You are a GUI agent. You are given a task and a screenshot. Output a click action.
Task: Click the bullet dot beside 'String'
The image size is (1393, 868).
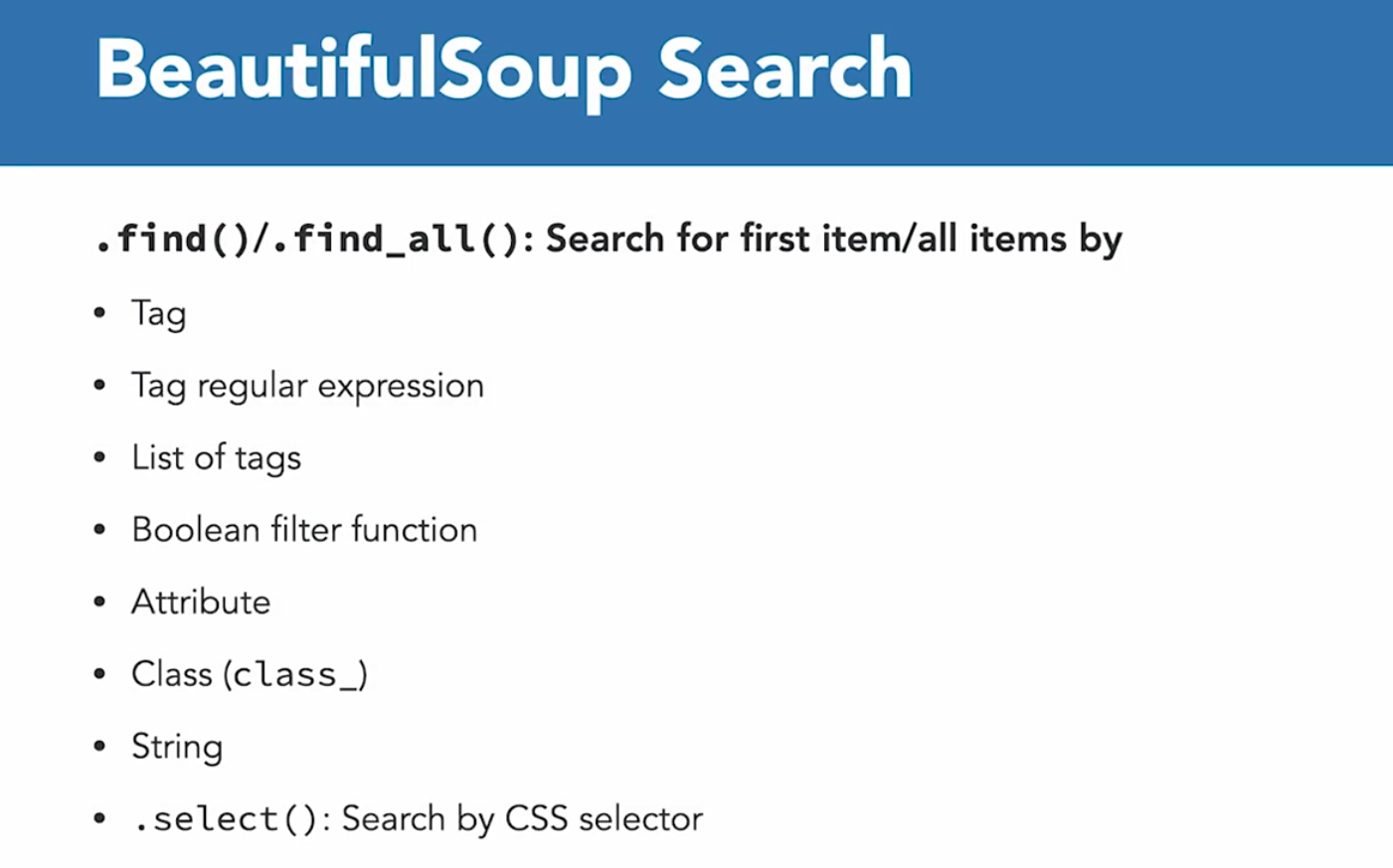point(99,746)
